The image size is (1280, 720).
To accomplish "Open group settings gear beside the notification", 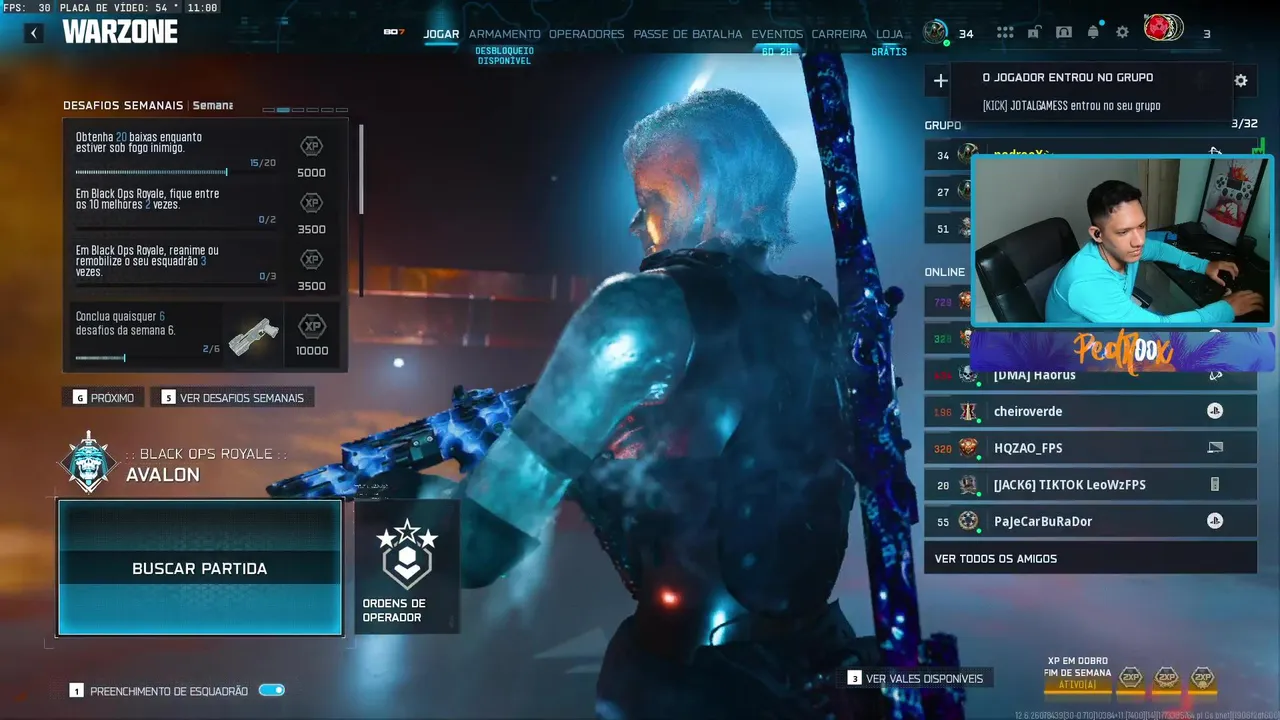I will tap(1241, 81).
